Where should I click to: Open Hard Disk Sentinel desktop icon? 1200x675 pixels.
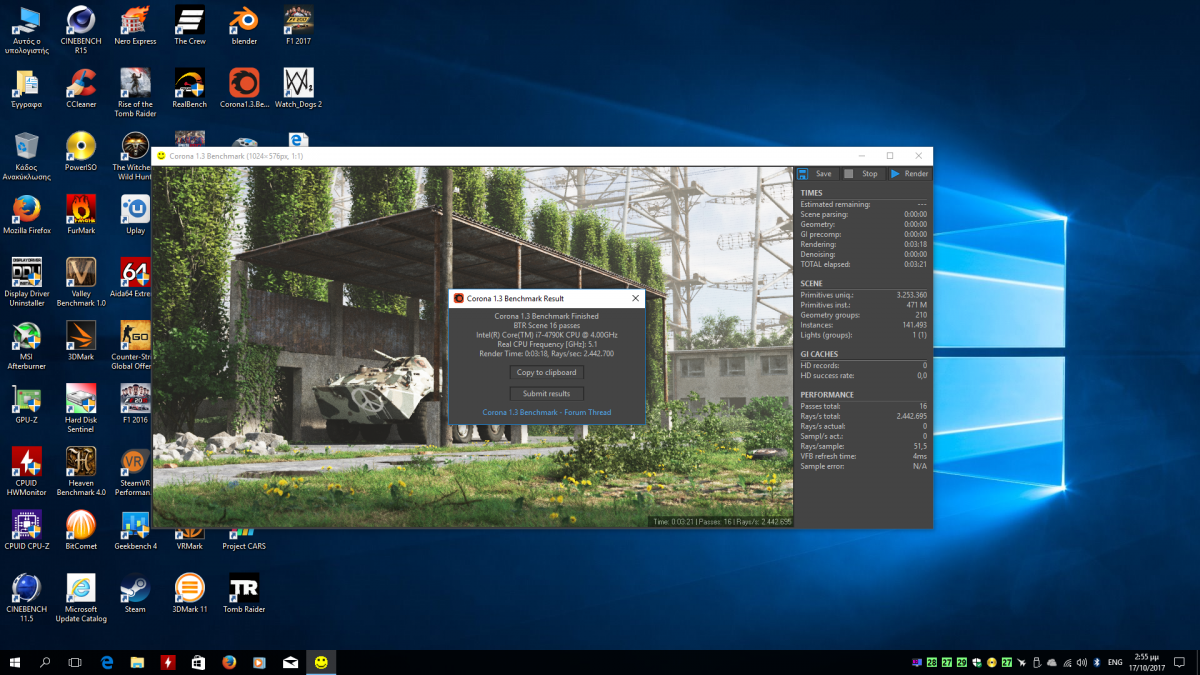coord(81,408)
